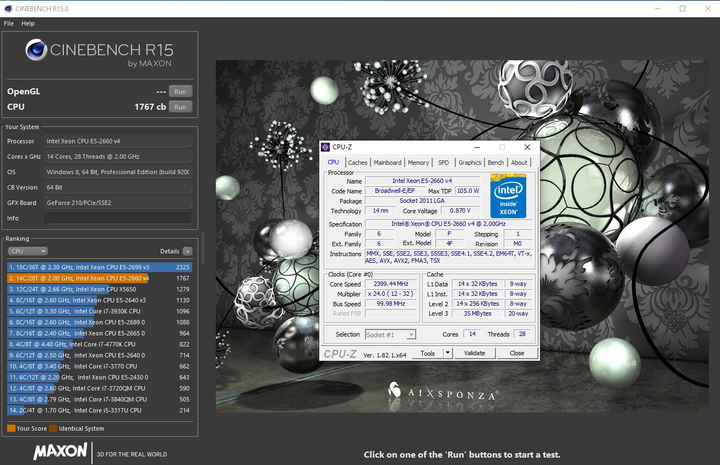Click the Multiplier value x 24.0
Screen dimensions: 720x465
coord(391,294)
